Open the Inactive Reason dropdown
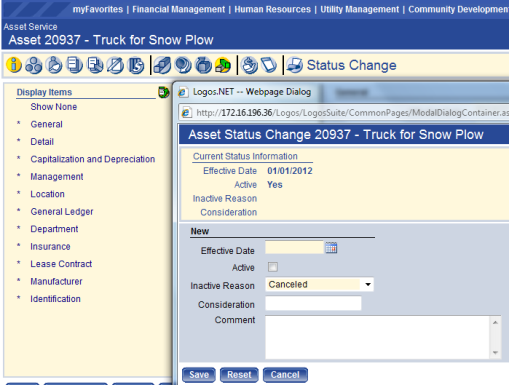 (368, 285)
